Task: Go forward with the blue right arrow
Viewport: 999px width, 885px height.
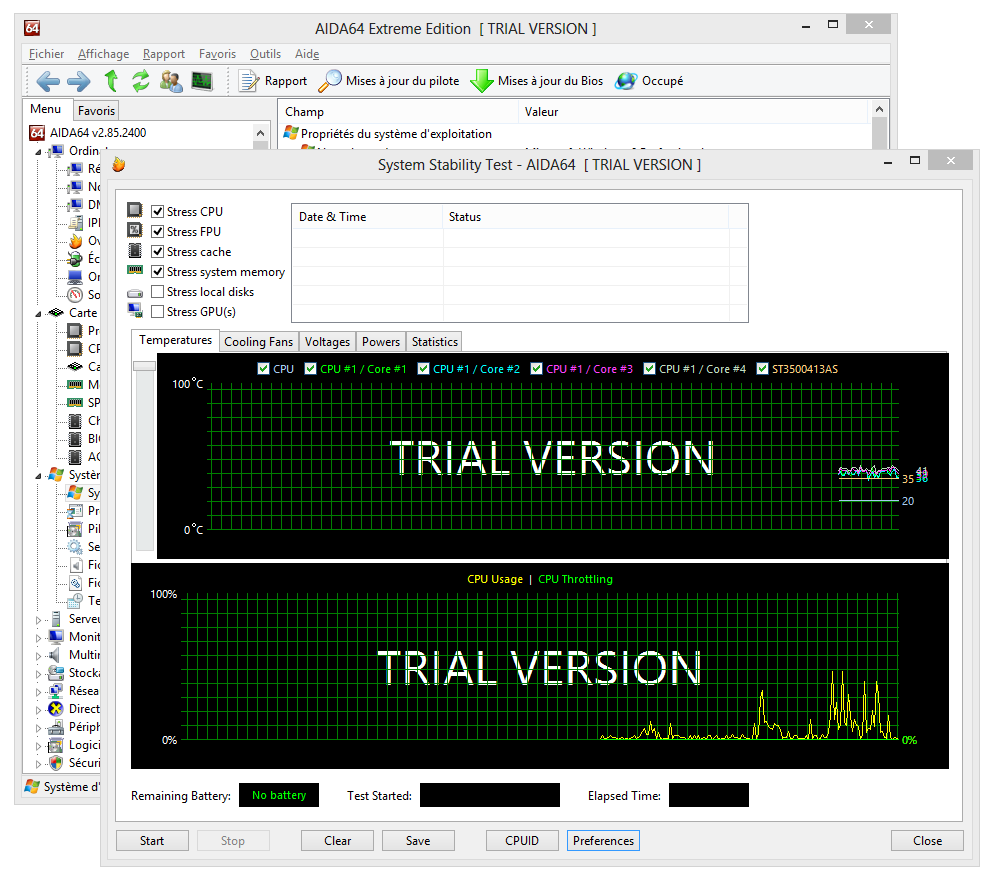Action: (x=79, y=81)
